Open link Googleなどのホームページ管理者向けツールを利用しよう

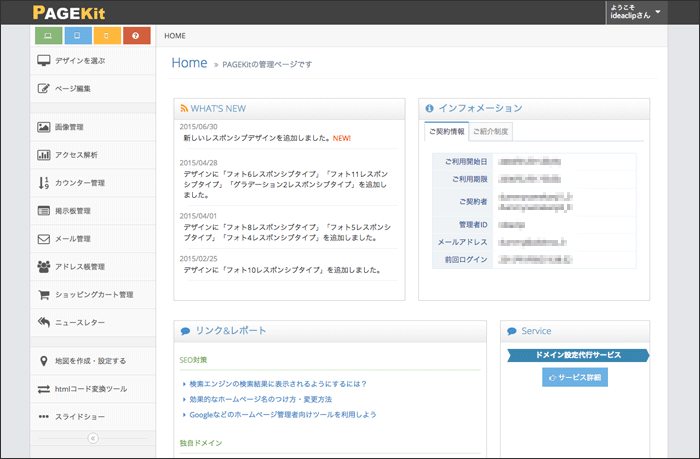(283, 415)
